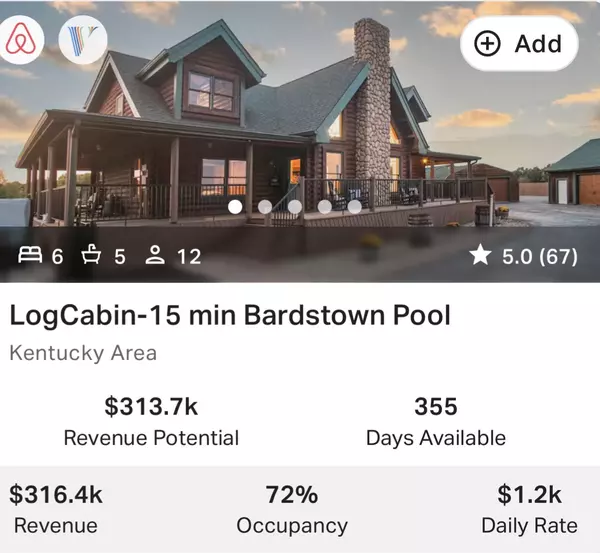This screenshot has height=553, width=600.
Task: Select the first photo carousel dot
Action: point(235,207)
